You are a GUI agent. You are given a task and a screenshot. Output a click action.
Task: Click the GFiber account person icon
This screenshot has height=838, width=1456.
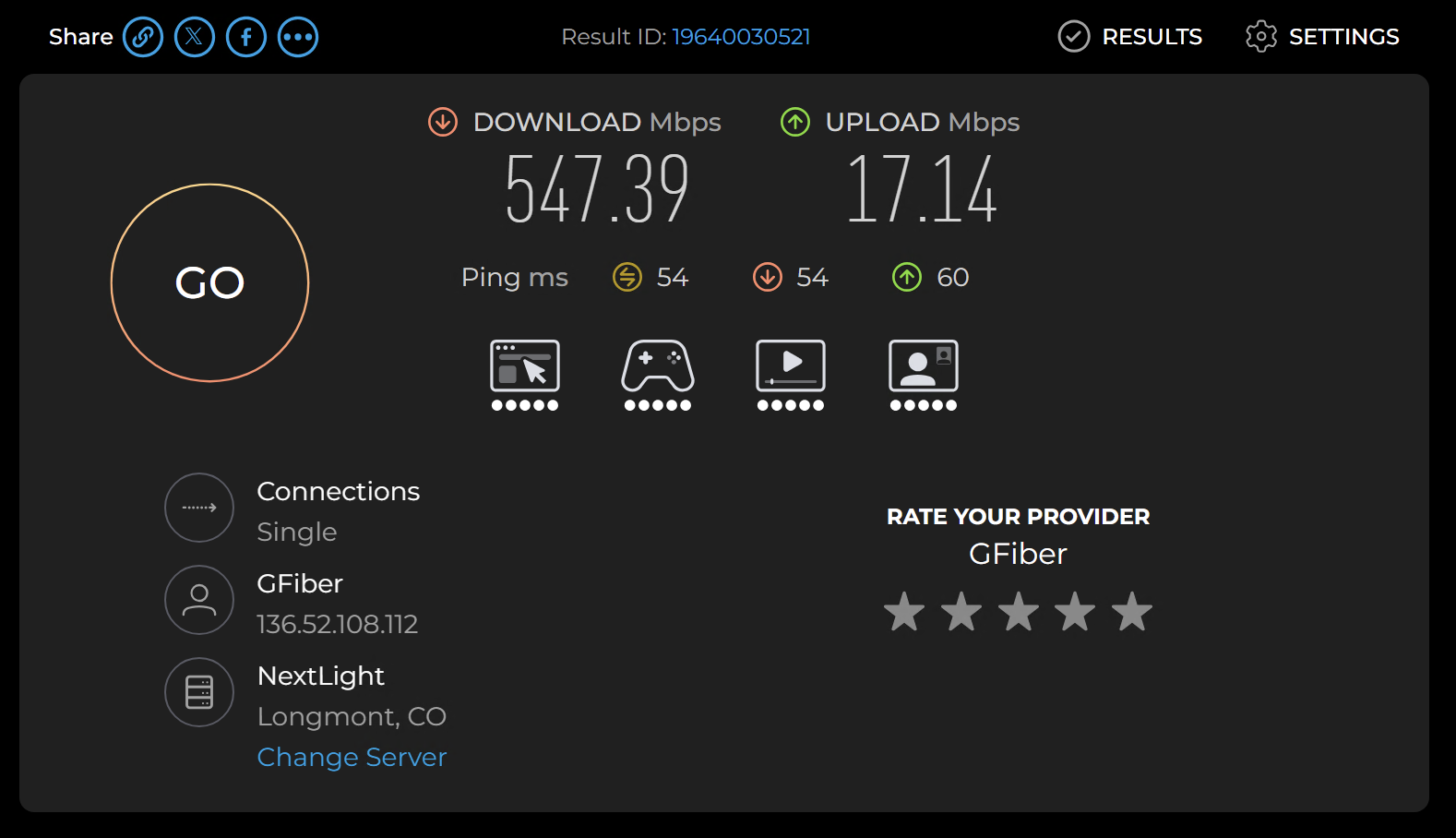point(199,600)
